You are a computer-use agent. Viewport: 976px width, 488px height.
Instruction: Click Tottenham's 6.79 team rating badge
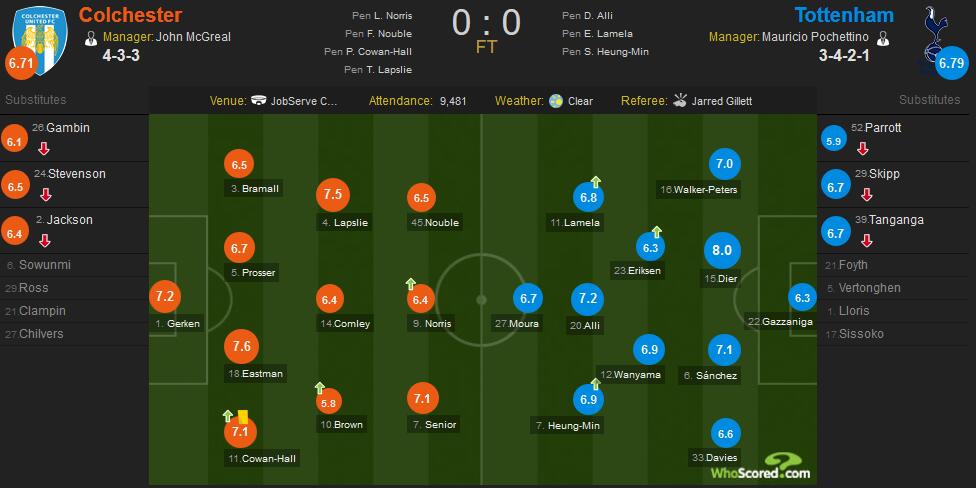click(x=950, y=63)
